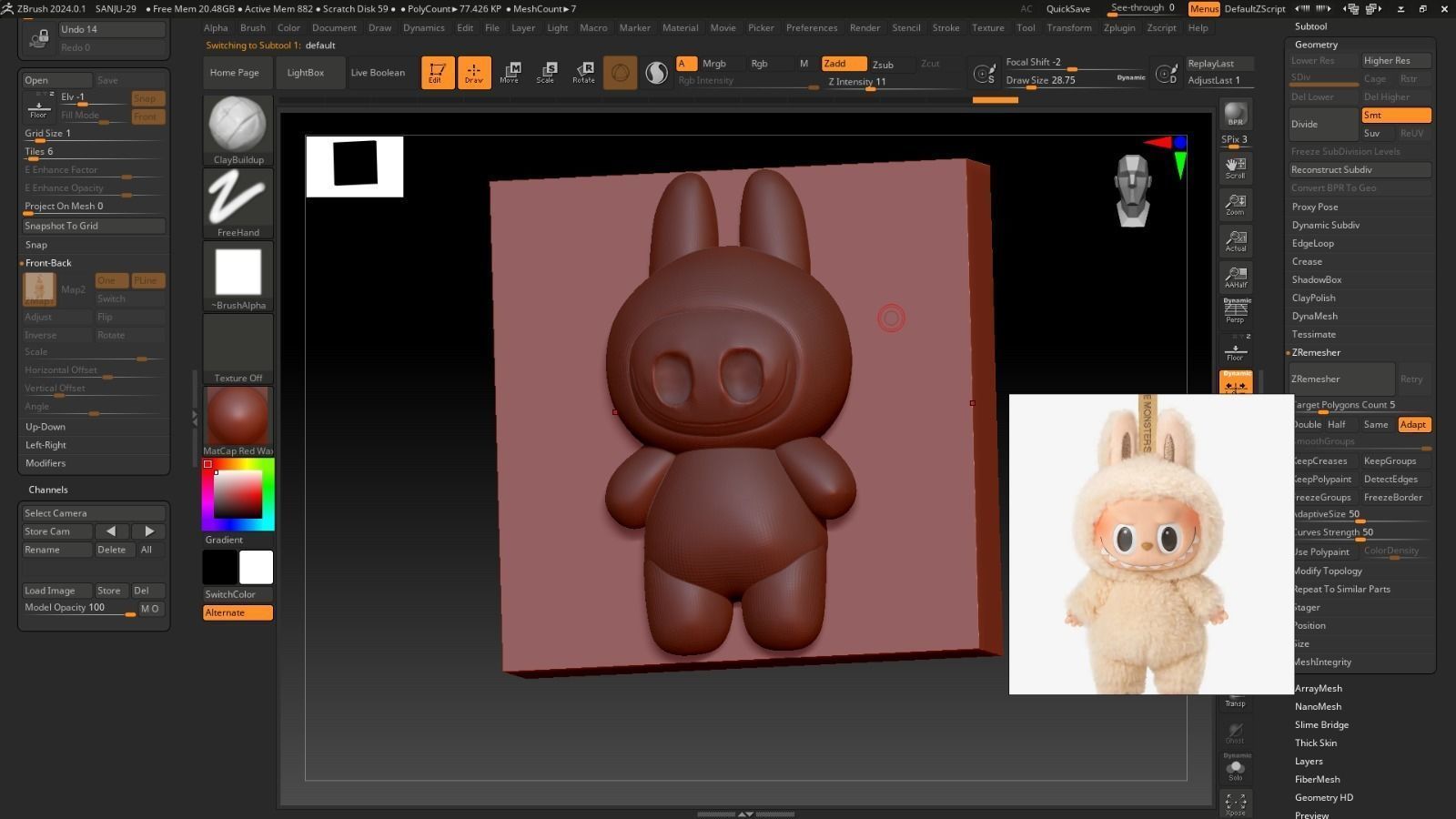The image size is (1456, 819).
Task: Open the Stroke menu
Action: [x=945, y=28]
